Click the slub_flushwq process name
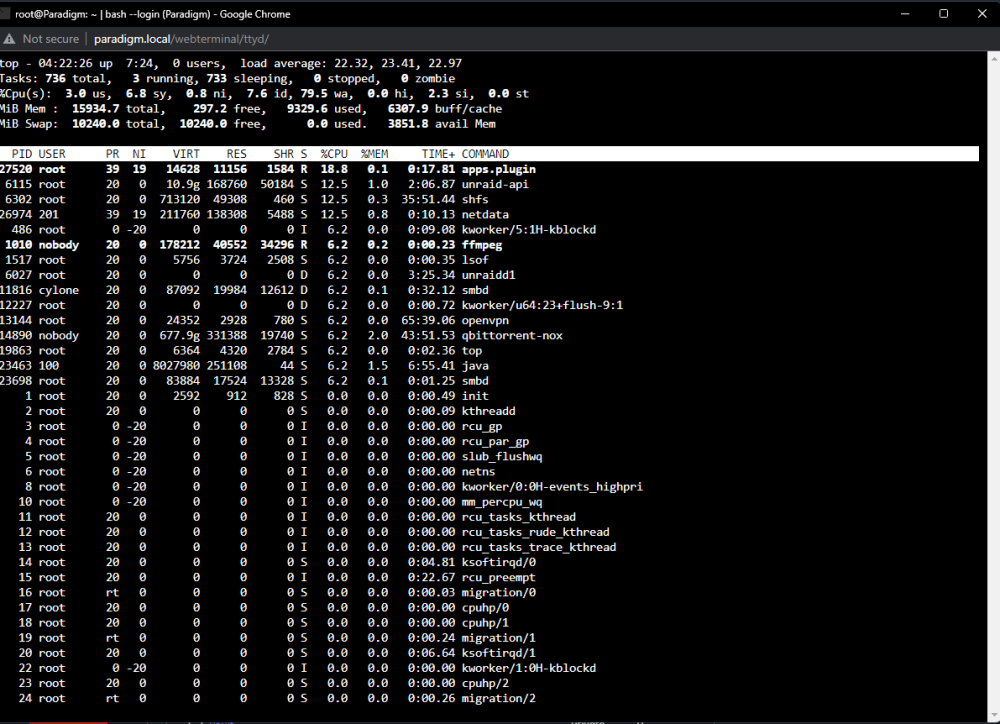 coord(502,457)
